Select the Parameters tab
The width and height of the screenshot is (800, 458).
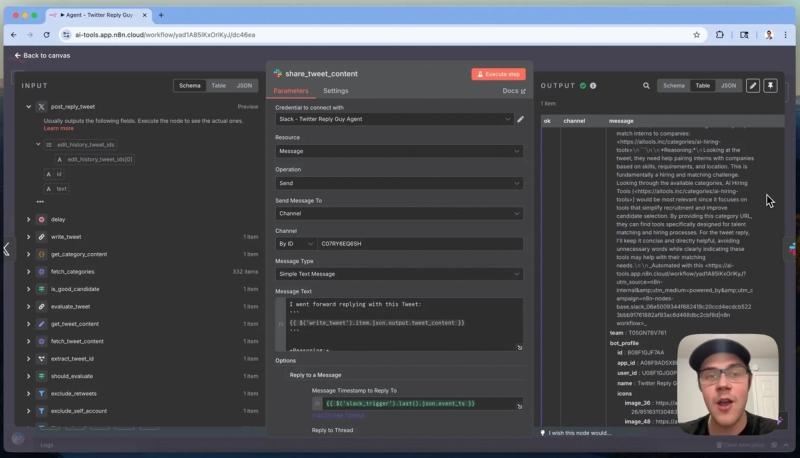pyautogui.click(x=291, y=91)
